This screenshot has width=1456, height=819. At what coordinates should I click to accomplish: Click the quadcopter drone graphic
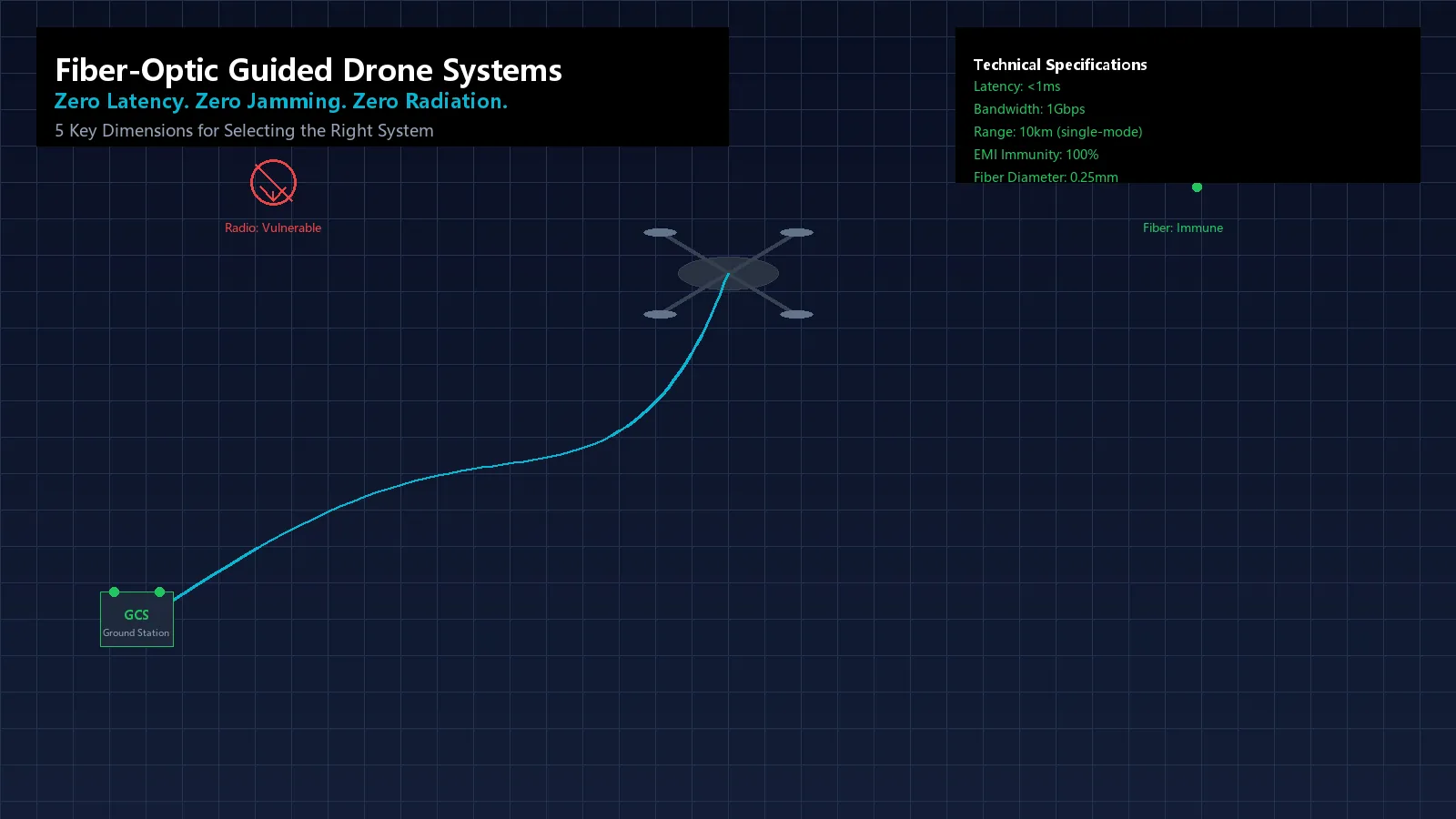pyautogui.click(x=728, y=273)
